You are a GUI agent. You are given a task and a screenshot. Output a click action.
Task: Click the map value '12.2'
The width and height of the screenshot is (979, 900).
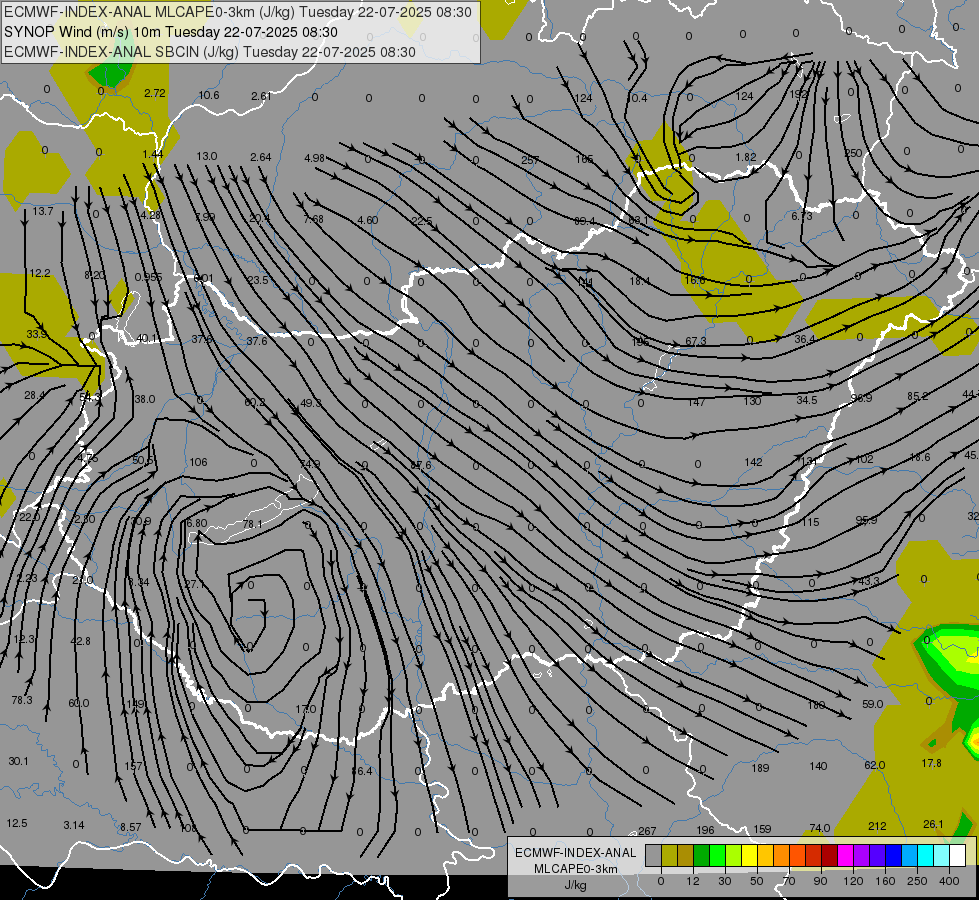point(40,273)
